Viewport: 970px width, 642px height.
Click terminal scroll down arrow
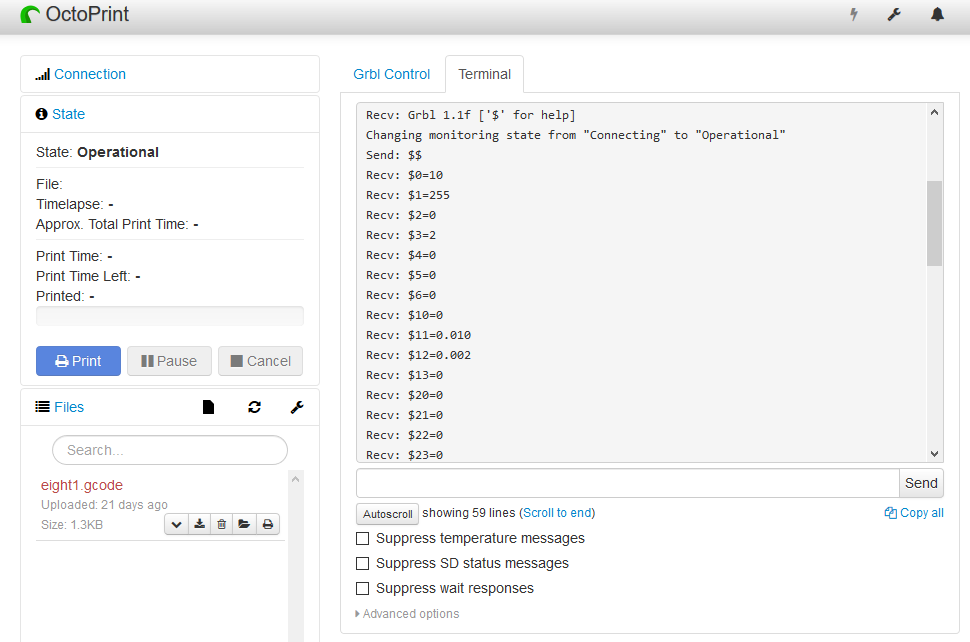pos(934,453)
